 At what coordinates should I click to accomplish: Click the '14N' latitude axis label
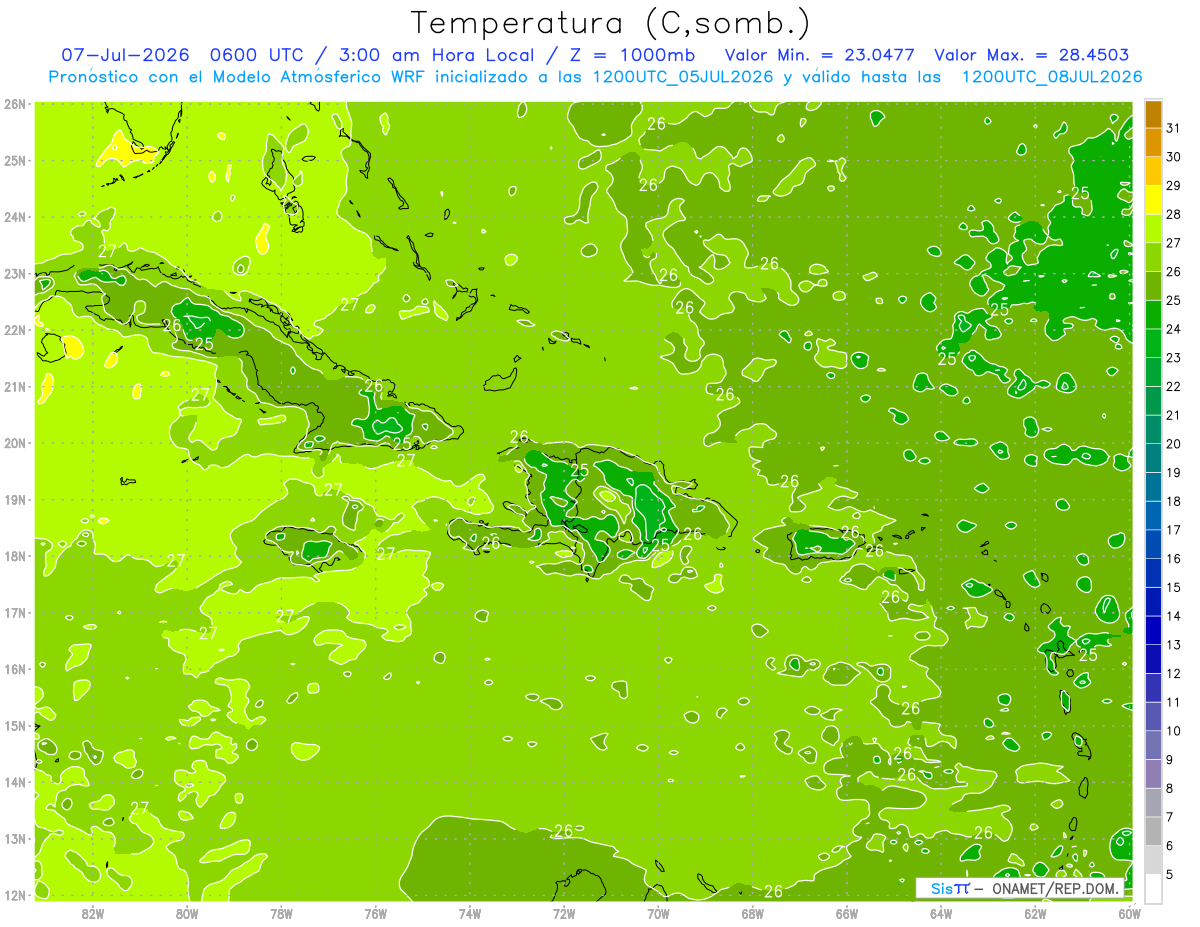tap(14, 782)
